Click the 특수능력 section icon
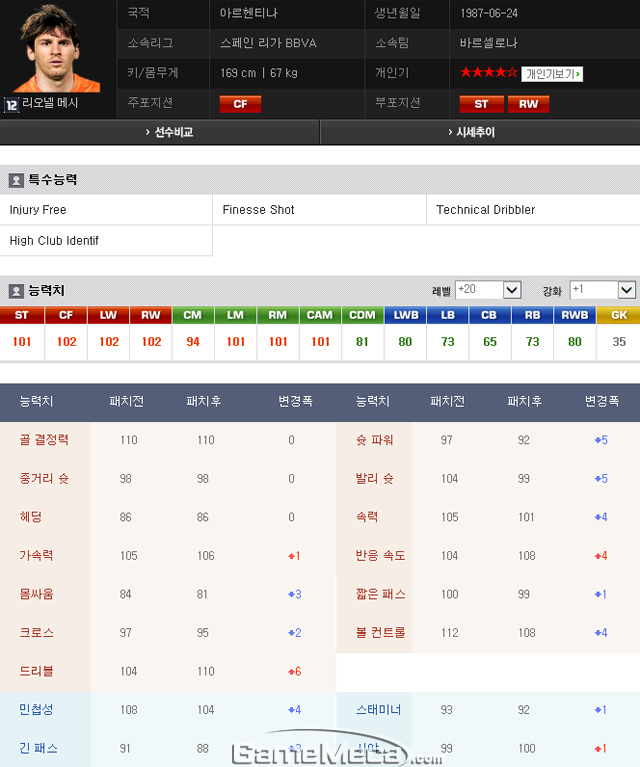 pos(16,180)
